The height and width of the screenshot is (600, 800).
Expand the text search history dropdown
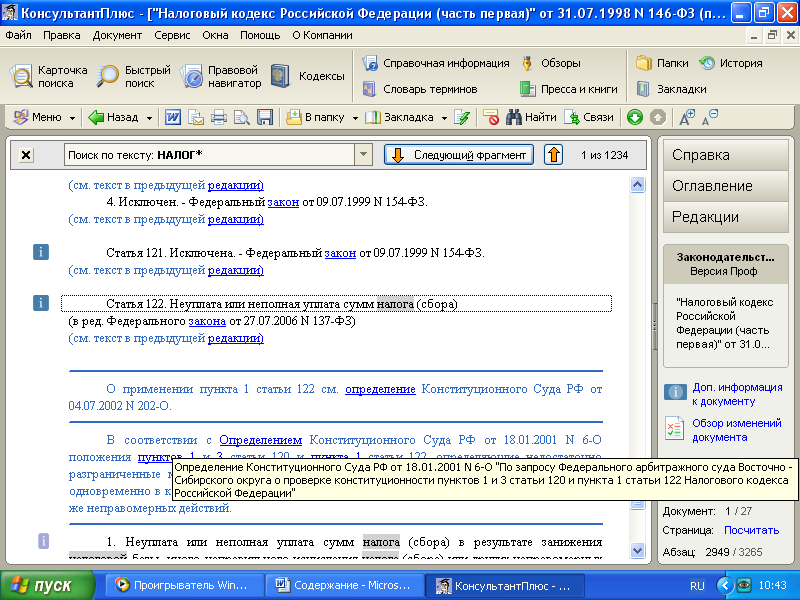pyautogui.click(x=363, y=155)
